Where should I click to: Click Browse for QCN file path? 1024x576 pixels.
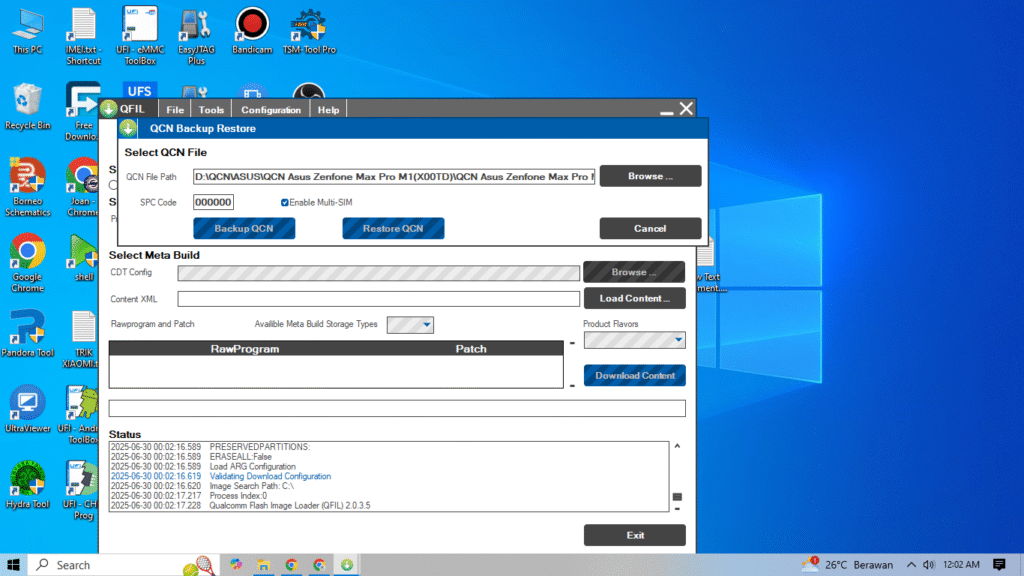point(650,176)
